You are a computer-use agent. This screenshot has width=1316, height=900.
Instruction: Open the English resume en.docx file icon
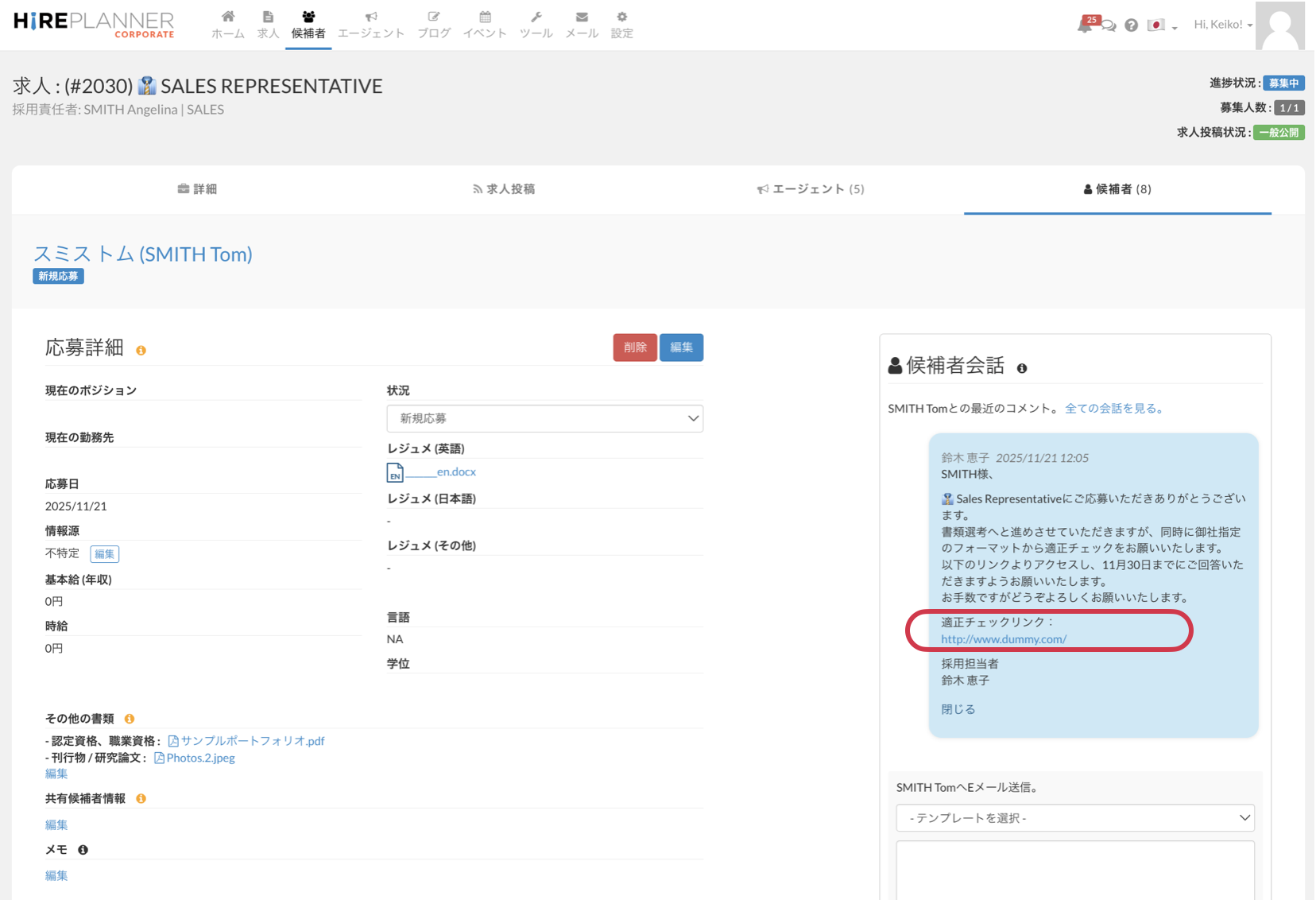395,472
